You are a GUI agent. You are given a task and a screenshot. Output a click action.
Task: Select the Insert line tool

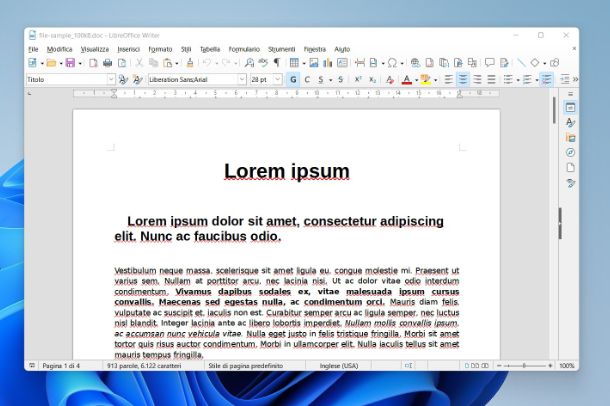(521, 63)
